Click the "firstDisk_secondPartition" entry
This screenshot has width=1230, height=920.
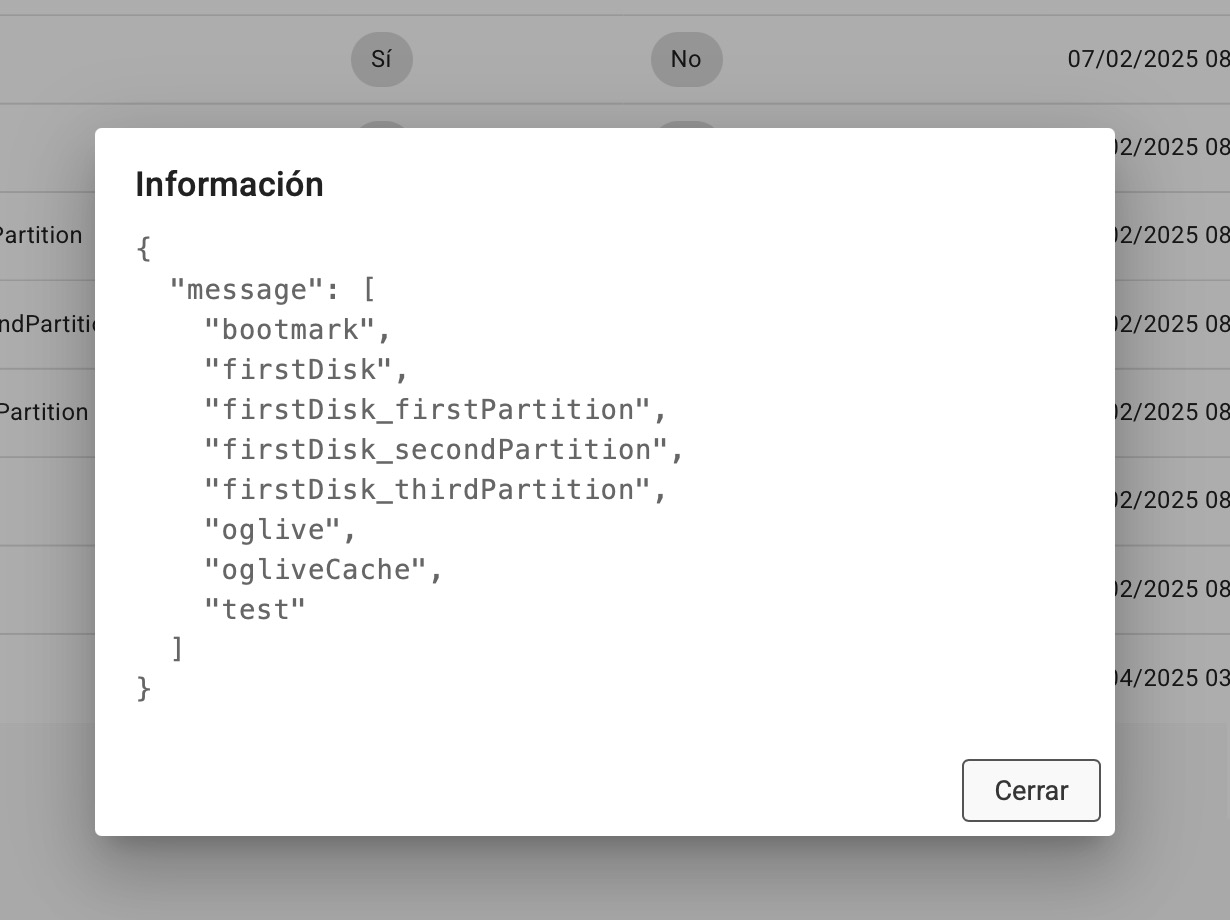tap(435, 450)
